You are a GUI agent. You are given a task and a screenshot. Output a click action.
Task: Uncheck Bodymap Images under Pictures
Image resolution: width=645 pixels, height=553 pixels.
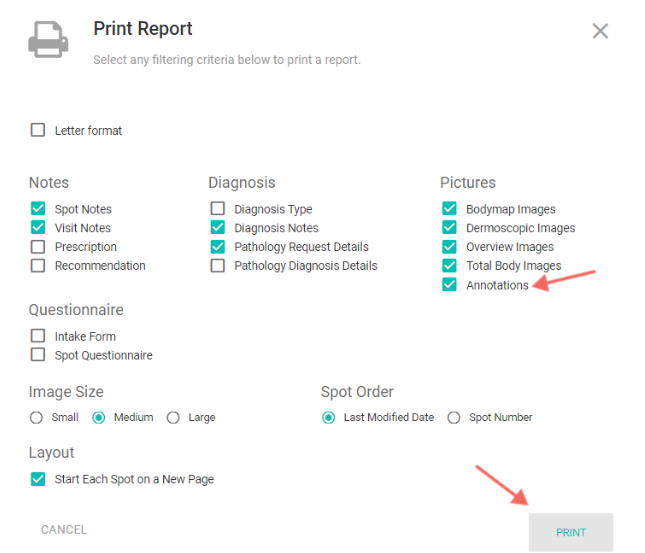450,209
